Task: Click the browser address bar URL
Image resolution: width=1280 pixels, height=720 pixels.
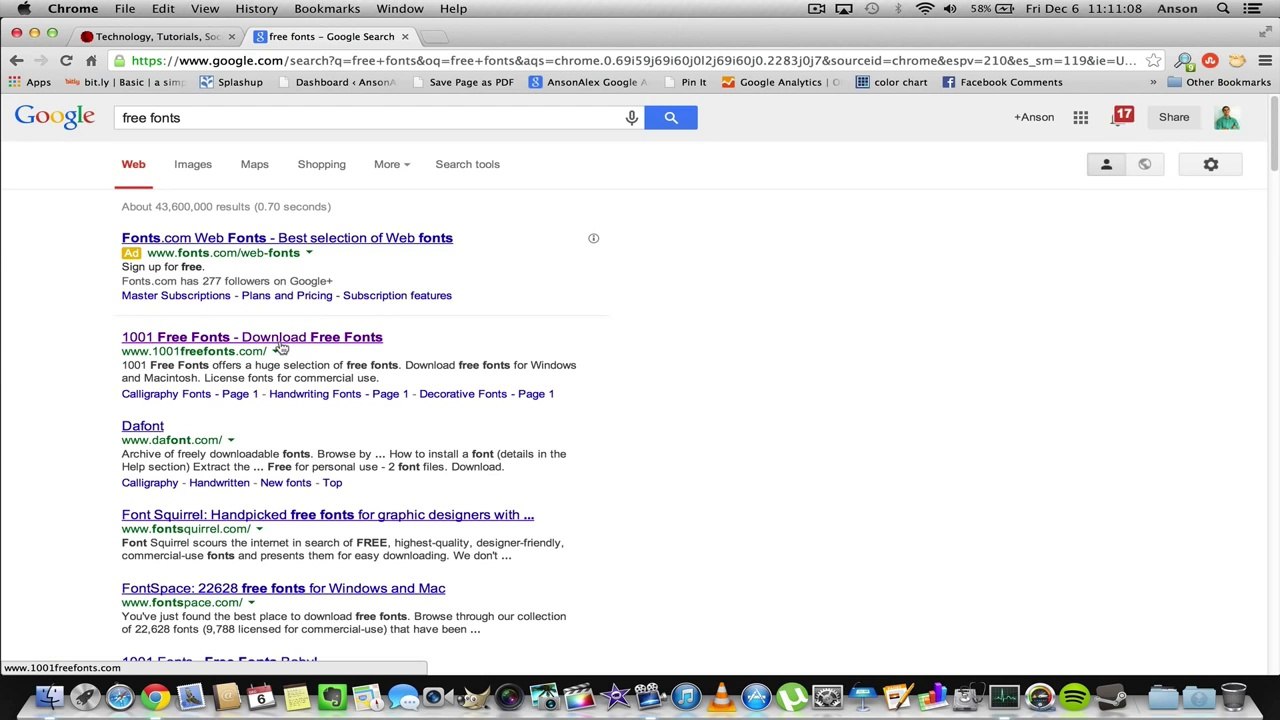Action: [633, 60]
